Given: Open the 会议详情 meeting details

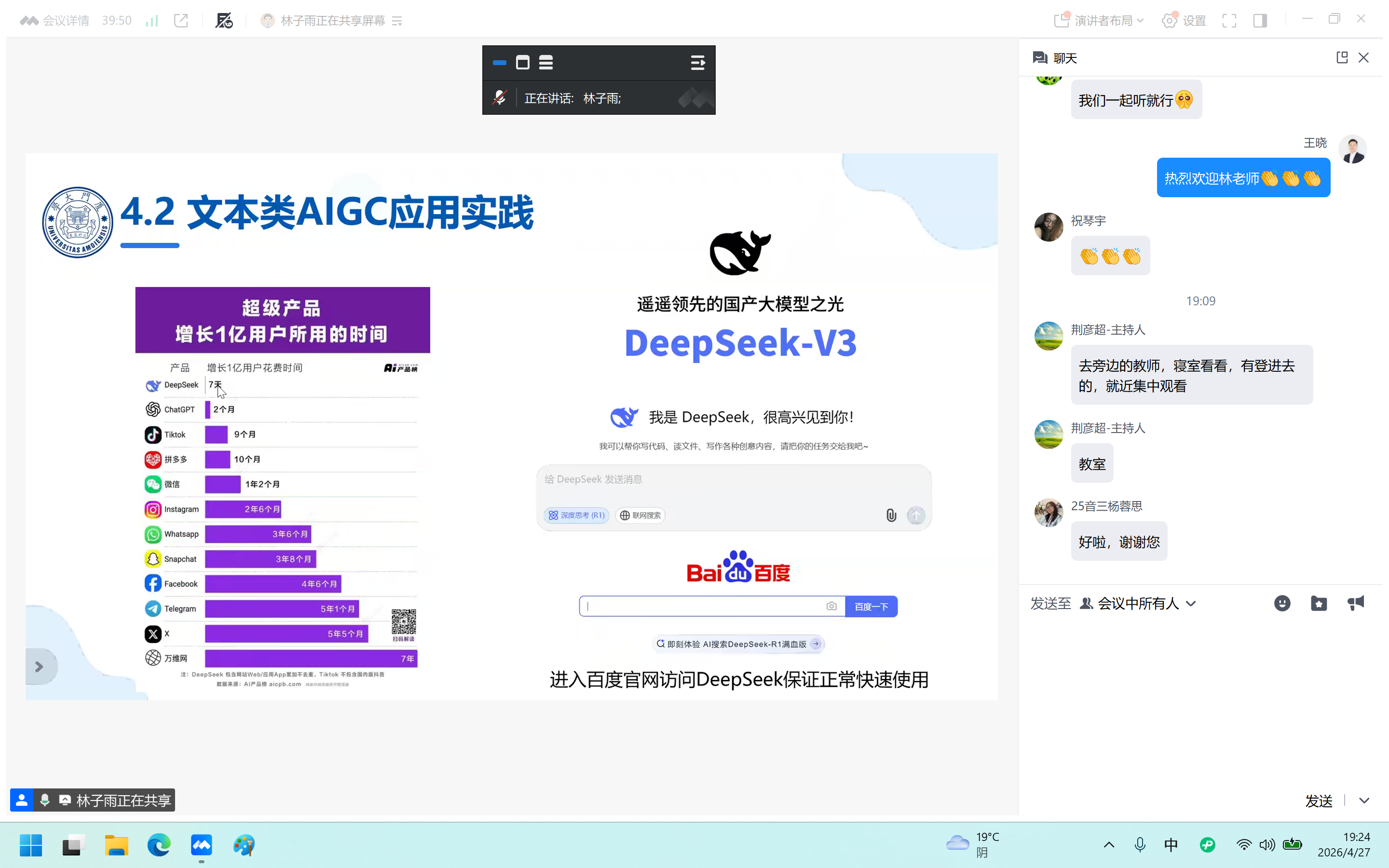Looking at the screenshot, I should click(x=55, y=21).
